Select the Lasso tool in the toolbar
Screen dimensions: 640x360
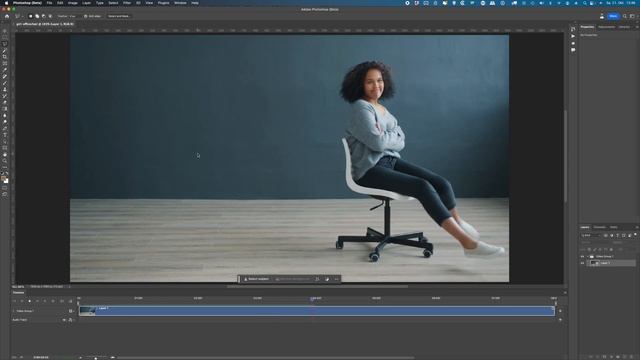point(5,44)
